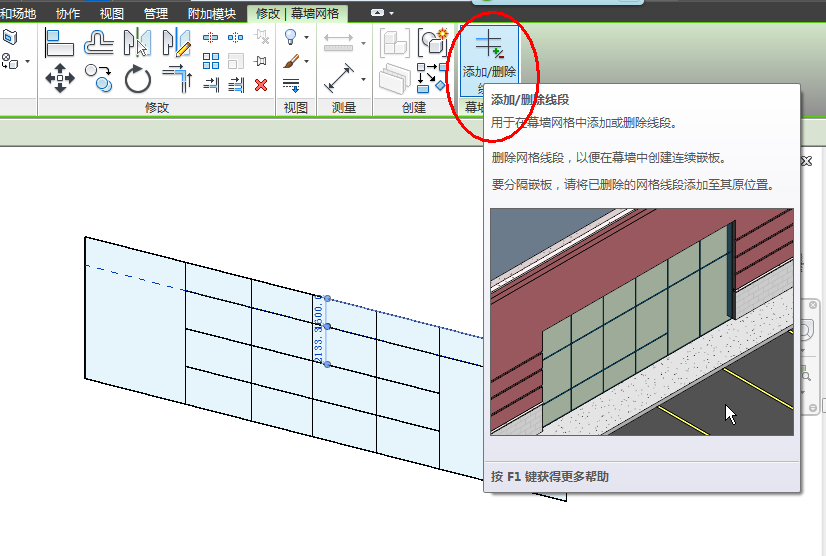Screen dimensions: 826x556
Task: Activate the Rotate tool
Action: pyautogui.click(x=137, y=79)
